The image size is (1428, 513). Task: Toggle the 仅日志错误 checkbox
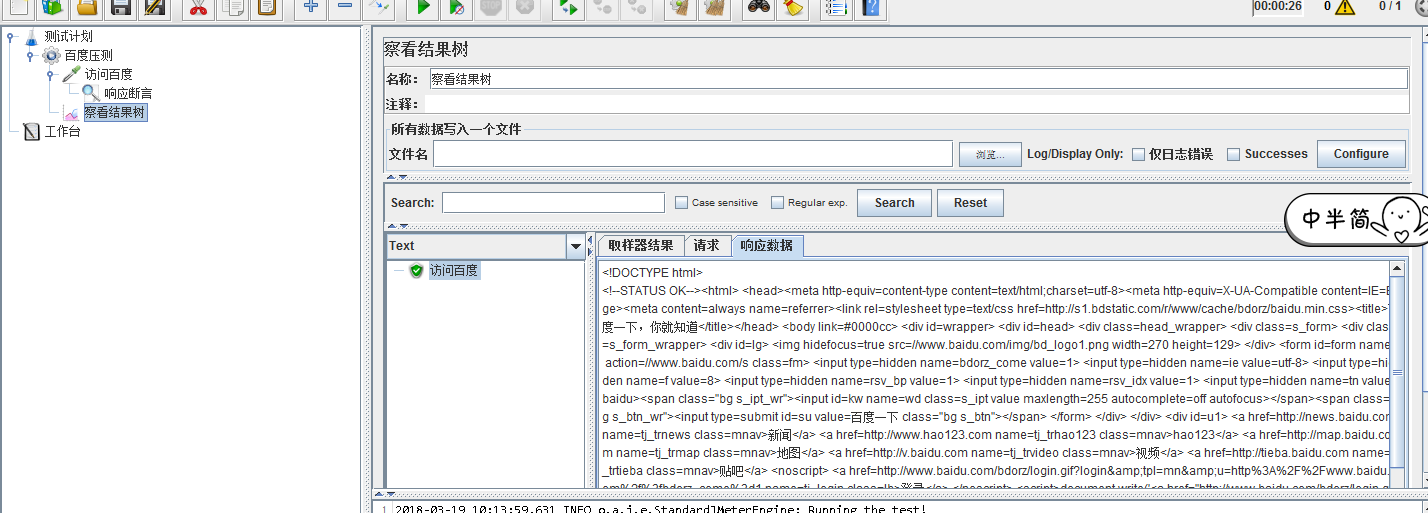click(x=1138, y=154)
